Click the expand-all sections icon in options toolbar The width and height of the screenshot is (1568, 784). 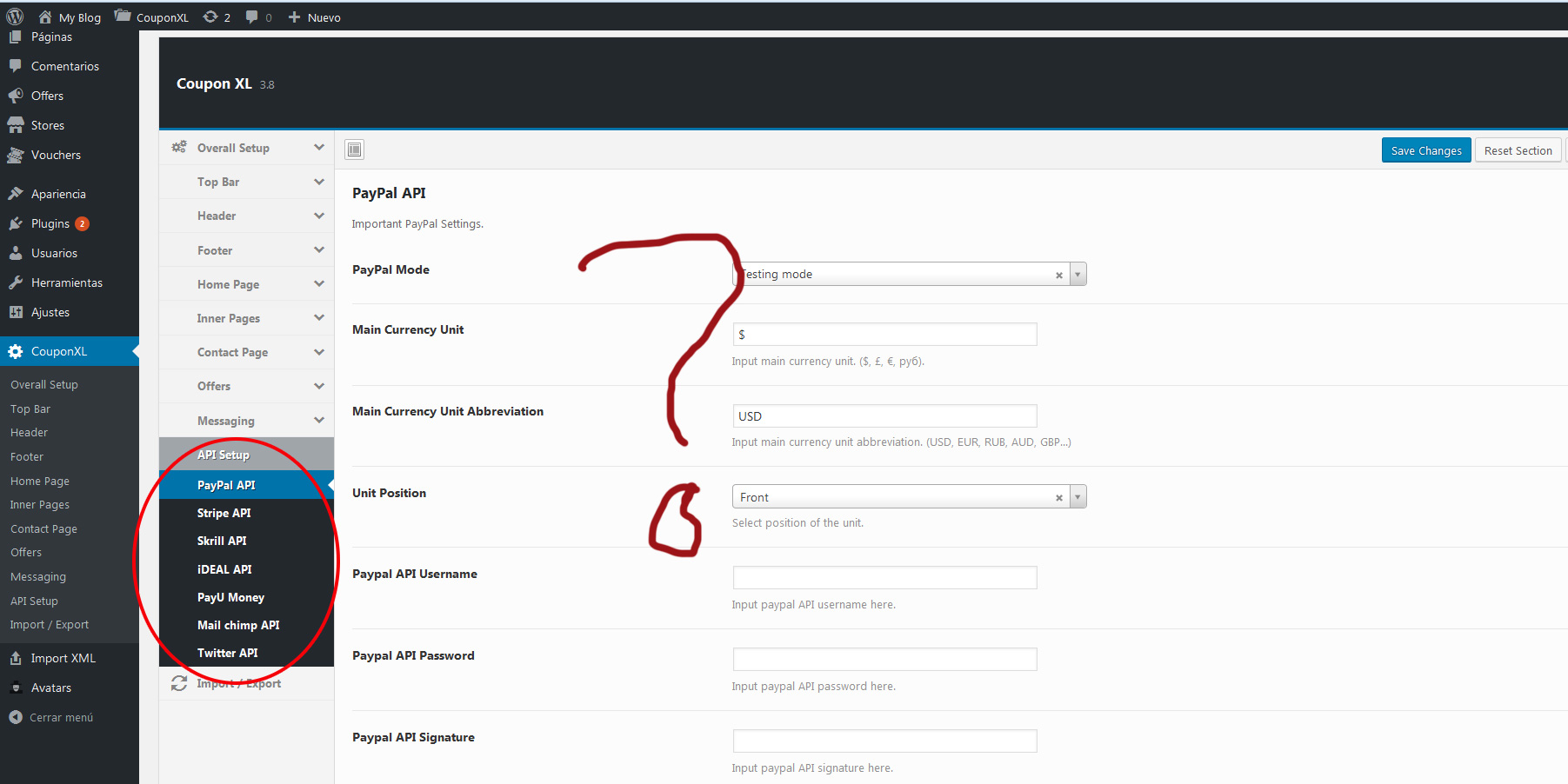(x=355, y=149)
